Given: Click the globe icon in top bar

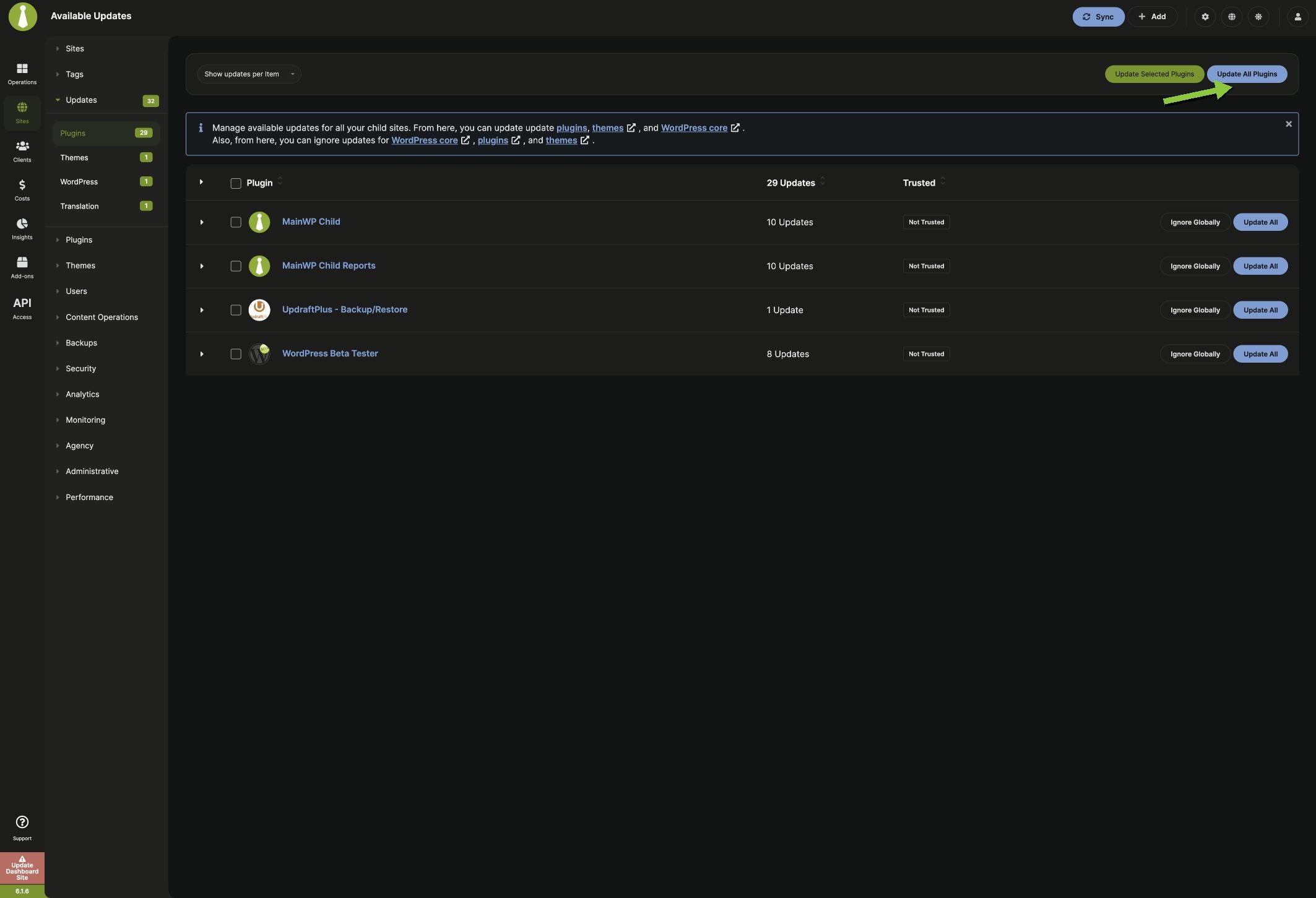Looking at the screenshot, I should pyautogui.click(x=1231, y=17).
